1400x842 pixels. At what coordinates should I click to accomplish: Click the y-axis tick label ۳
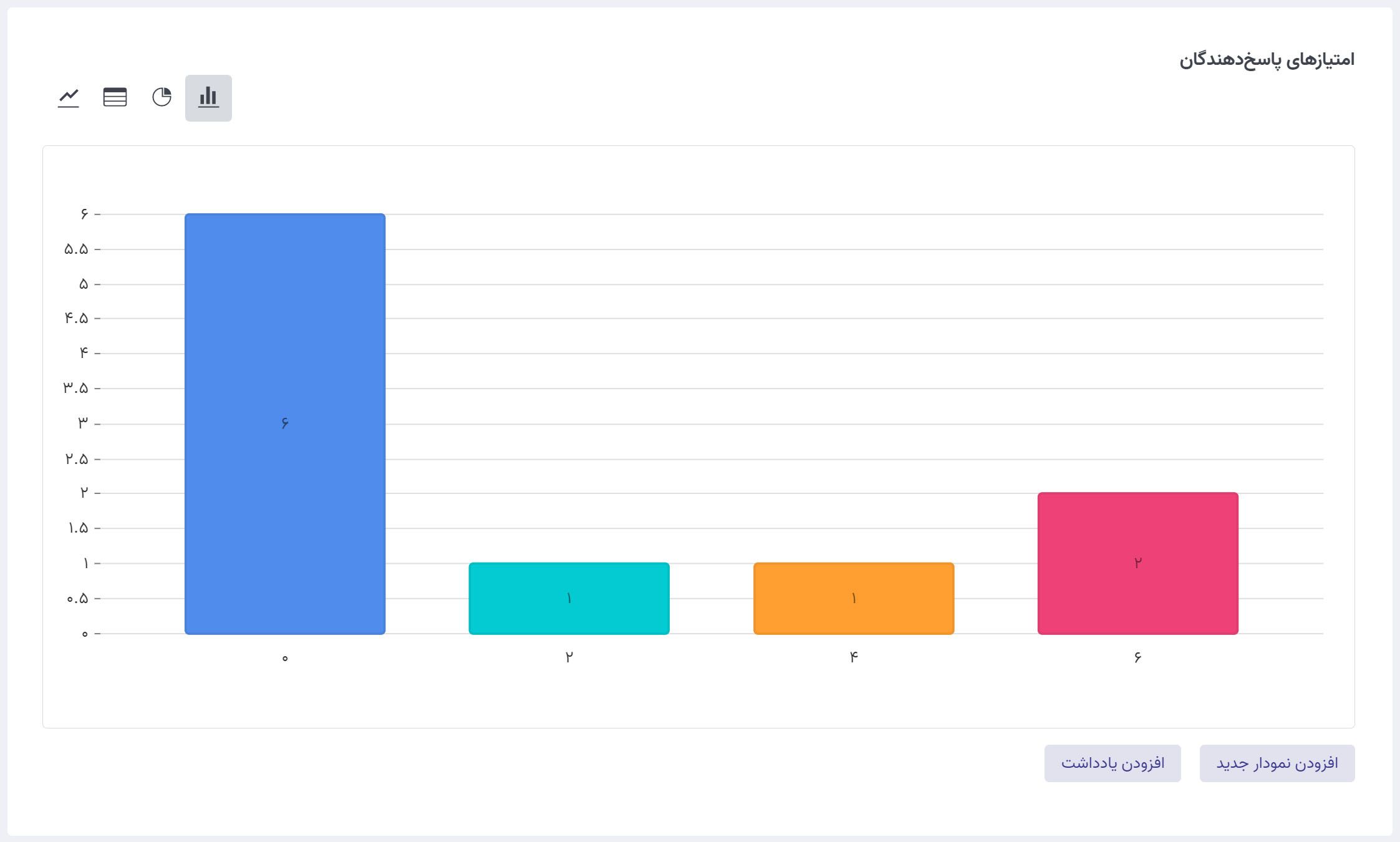[83, 423]
